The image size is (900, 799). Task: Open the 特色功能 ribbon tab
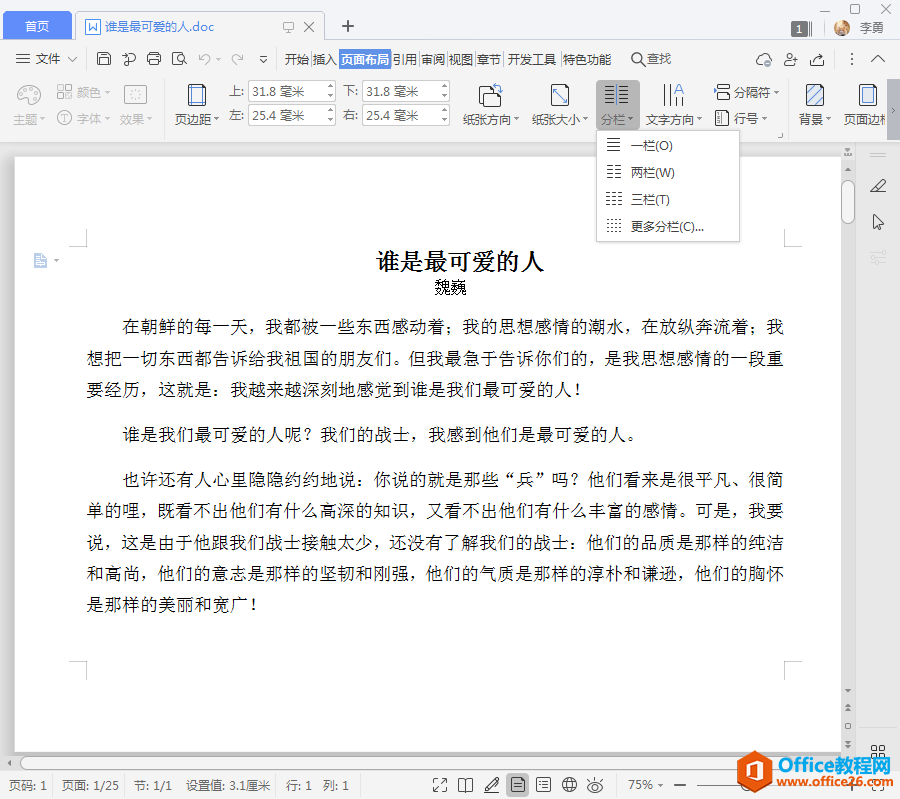click(587, 59)
